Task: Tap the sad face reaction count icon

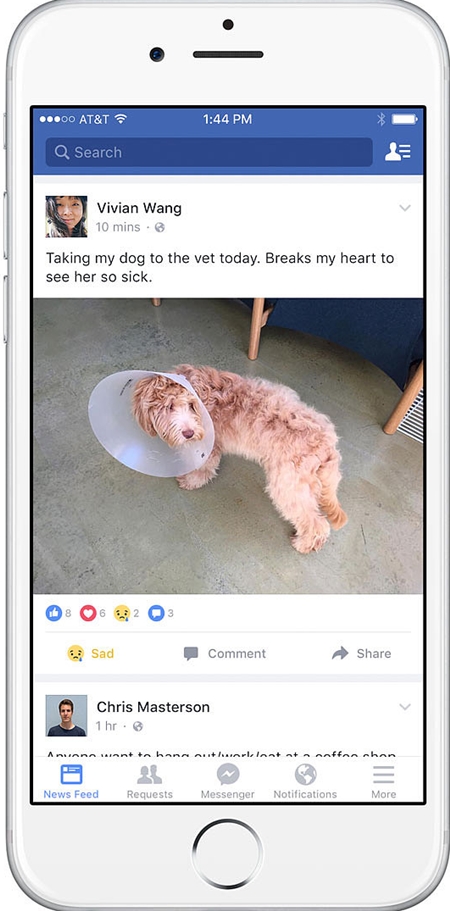Action: tap(122, 612)
